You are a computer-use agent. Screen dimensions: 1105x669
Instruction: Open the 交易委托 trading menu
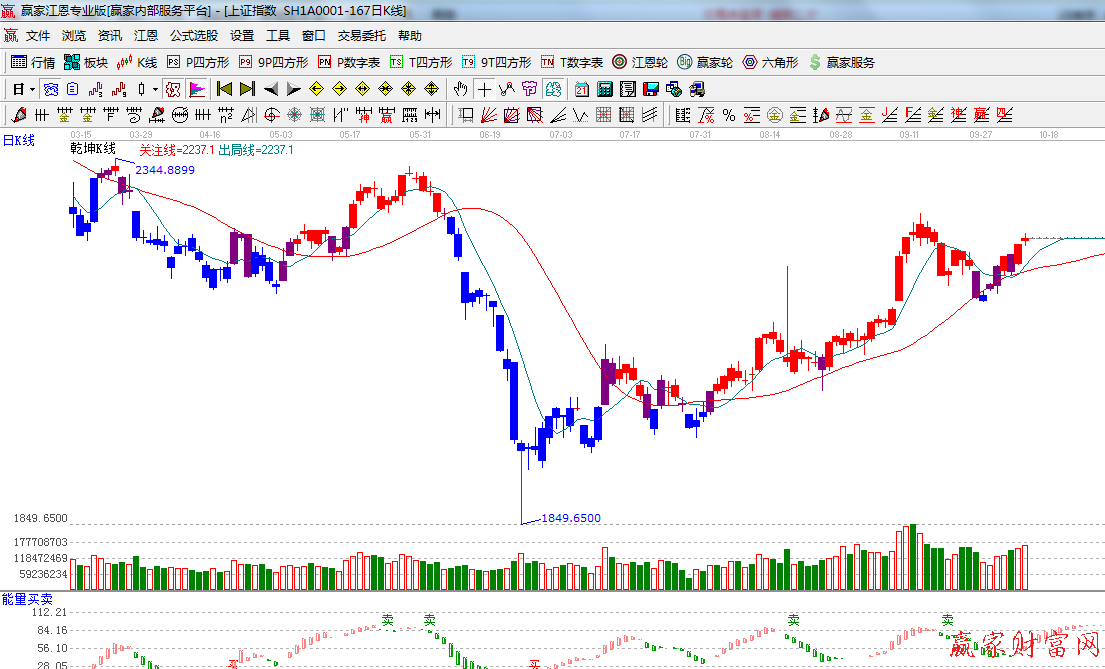tap(361, 35)
